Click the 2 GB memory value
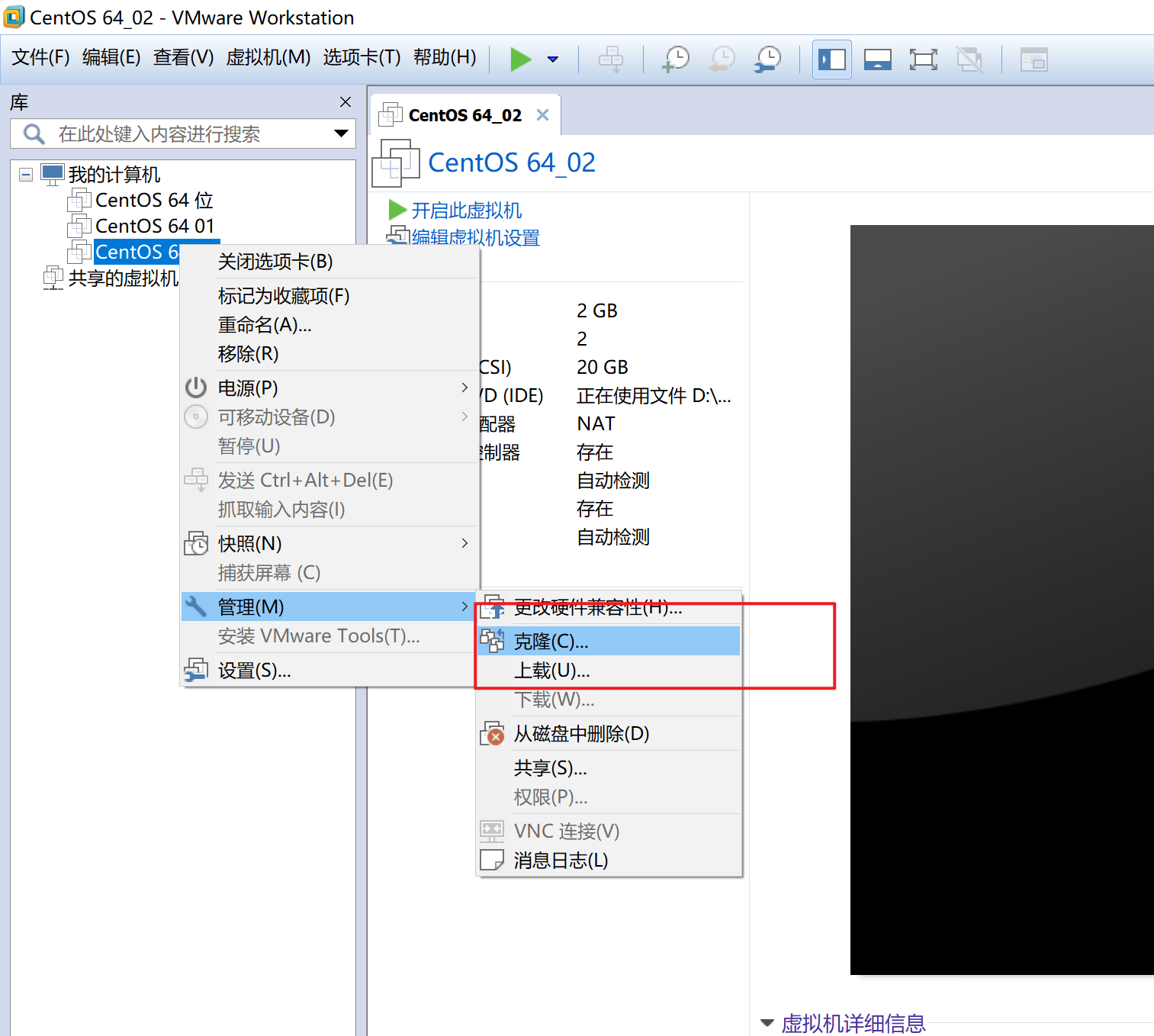 (597, 310)
